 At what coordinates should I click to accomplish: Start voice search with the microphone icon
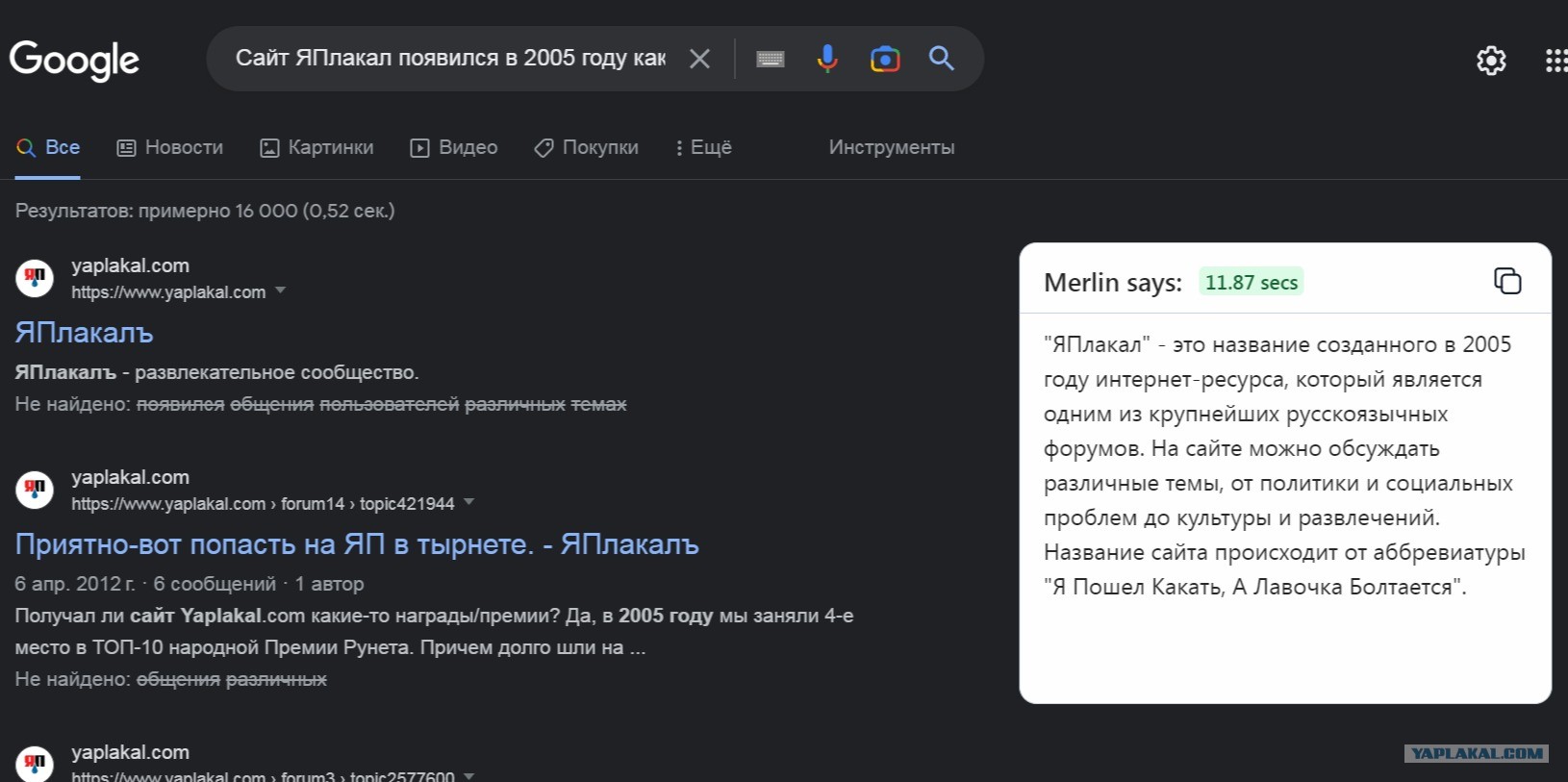coord(827,59)
